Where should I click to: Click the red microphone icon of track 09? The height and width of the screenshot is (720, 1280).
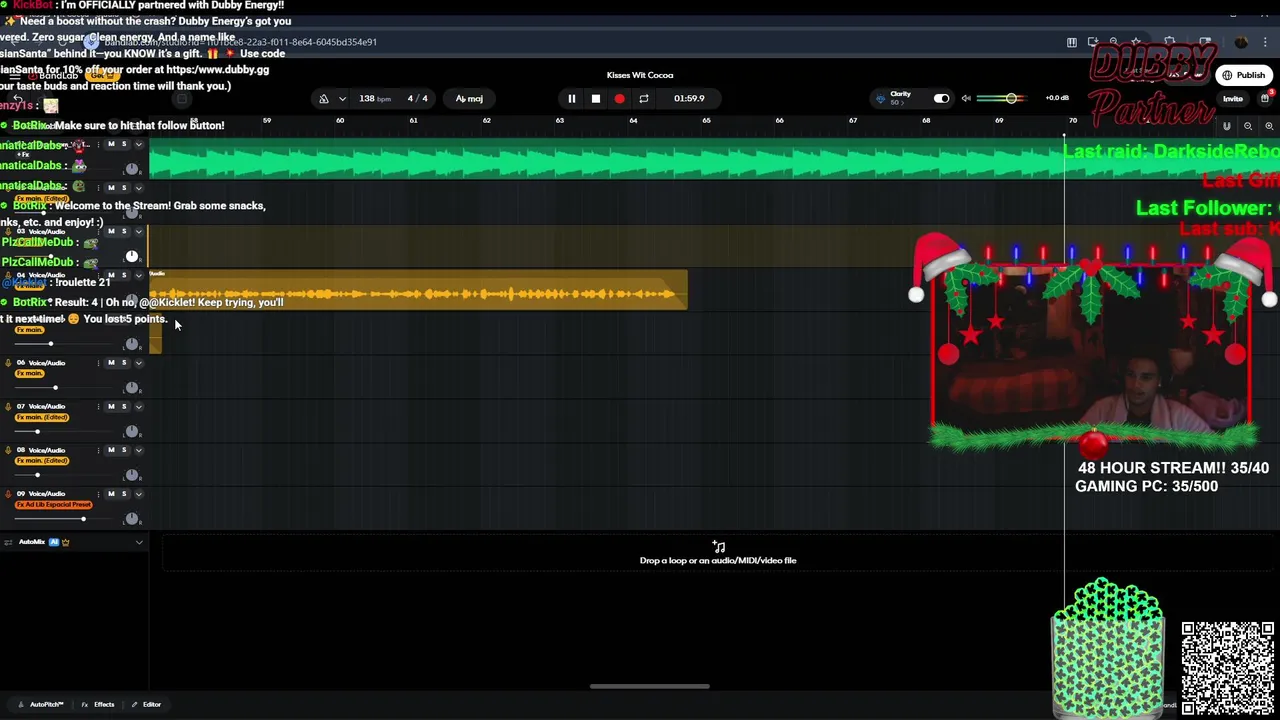pos(9,494)
